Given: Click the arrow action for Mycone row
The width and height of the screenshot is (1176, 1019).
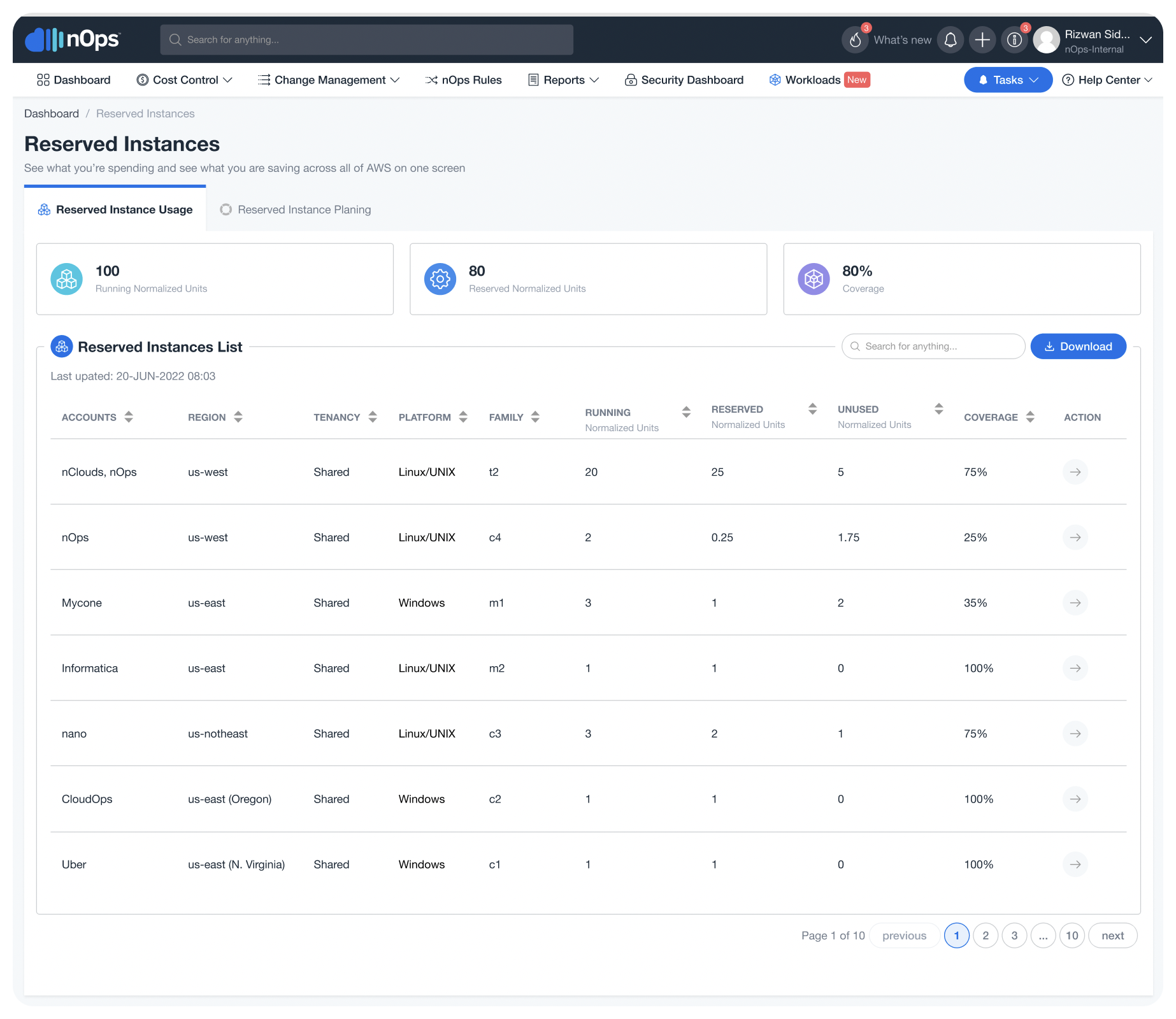Looking at the screenshot, I should point(1075,602).
